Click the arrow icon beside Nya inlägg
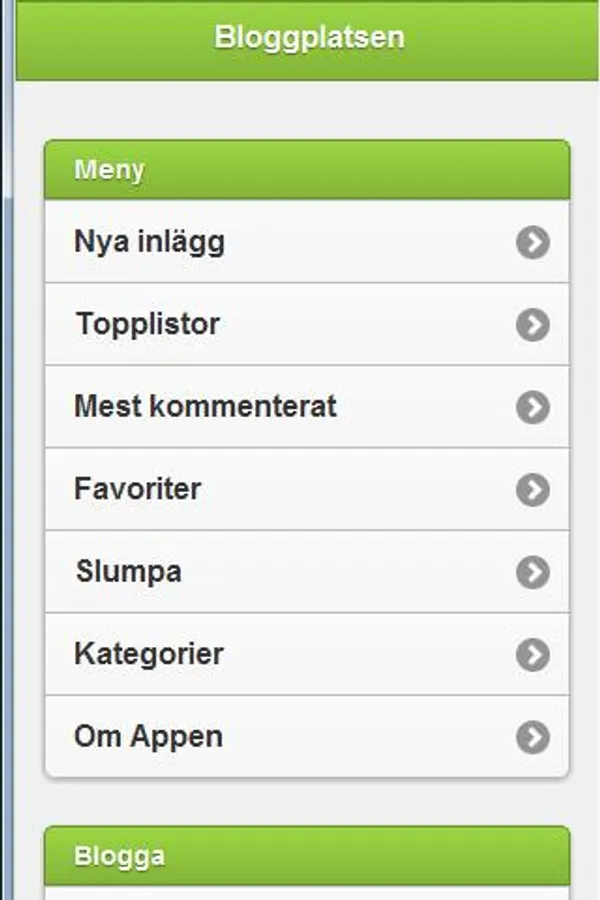600x900 pixels. coord(533,242)
